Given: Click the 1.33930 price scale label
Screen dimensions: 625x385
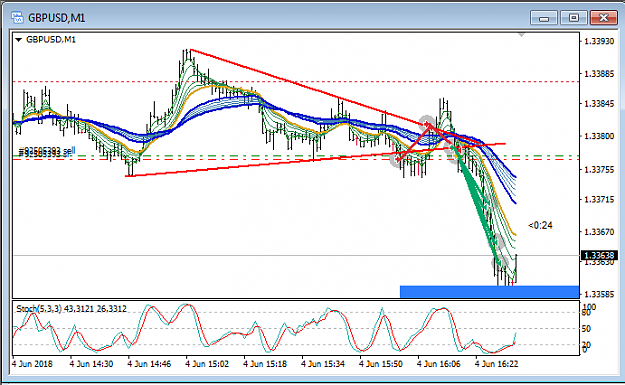Looking at the screenshot, I should [x=599, y=41].
